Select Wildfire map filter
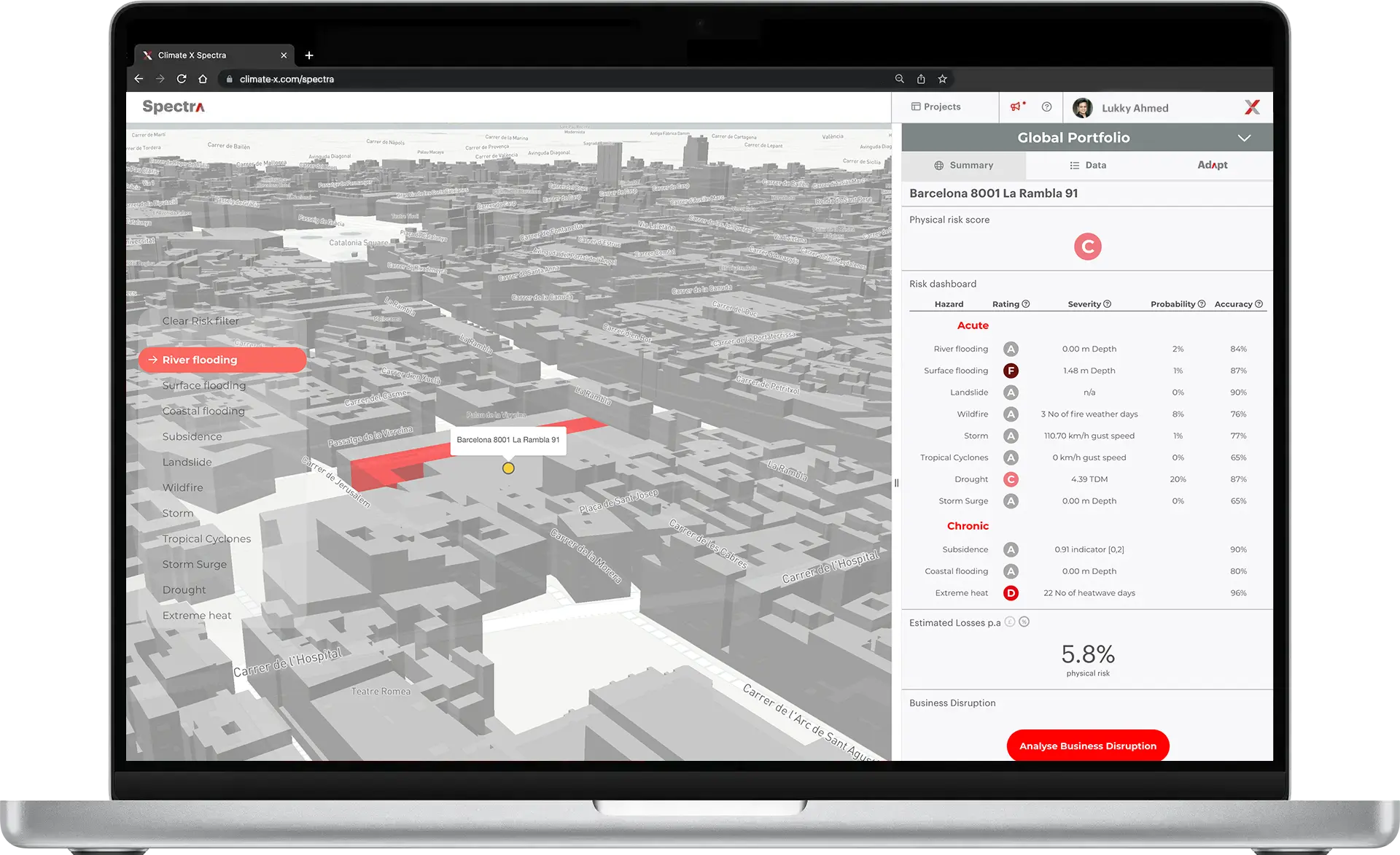This screenshot has width=1400, height=855. (x=183, y=487)
